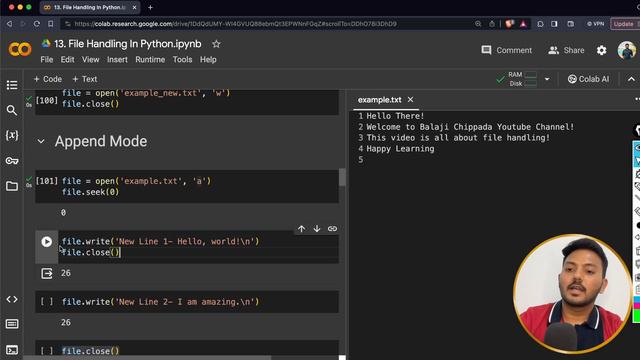Open the View menu
Viewport: 640px width, 360px height.
coord(91,60)
